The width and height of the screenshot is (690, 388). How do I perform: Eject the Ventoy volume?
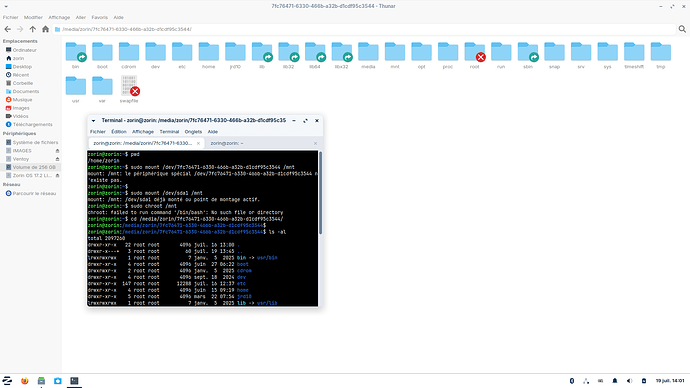click(57, 159)
